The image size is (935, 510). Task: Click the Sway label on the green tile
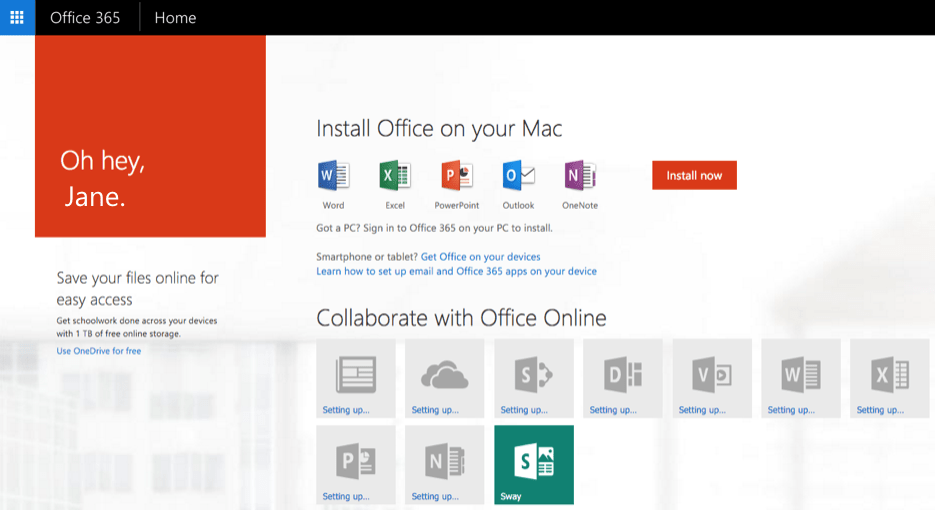(510, 496)
